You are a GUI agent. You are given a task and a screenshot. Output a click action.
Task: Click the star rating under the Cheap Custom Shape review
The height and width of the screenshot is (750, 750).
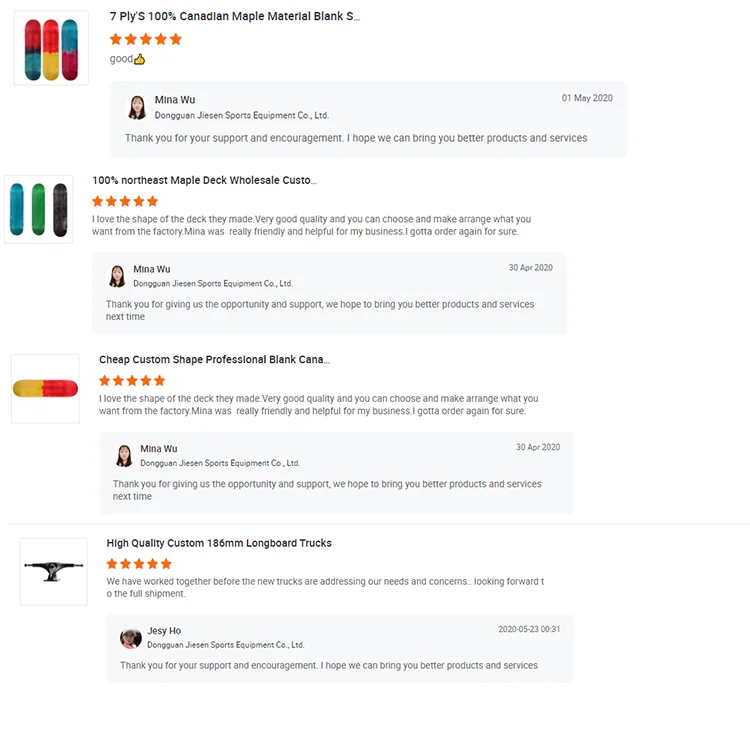coord(132,381)
